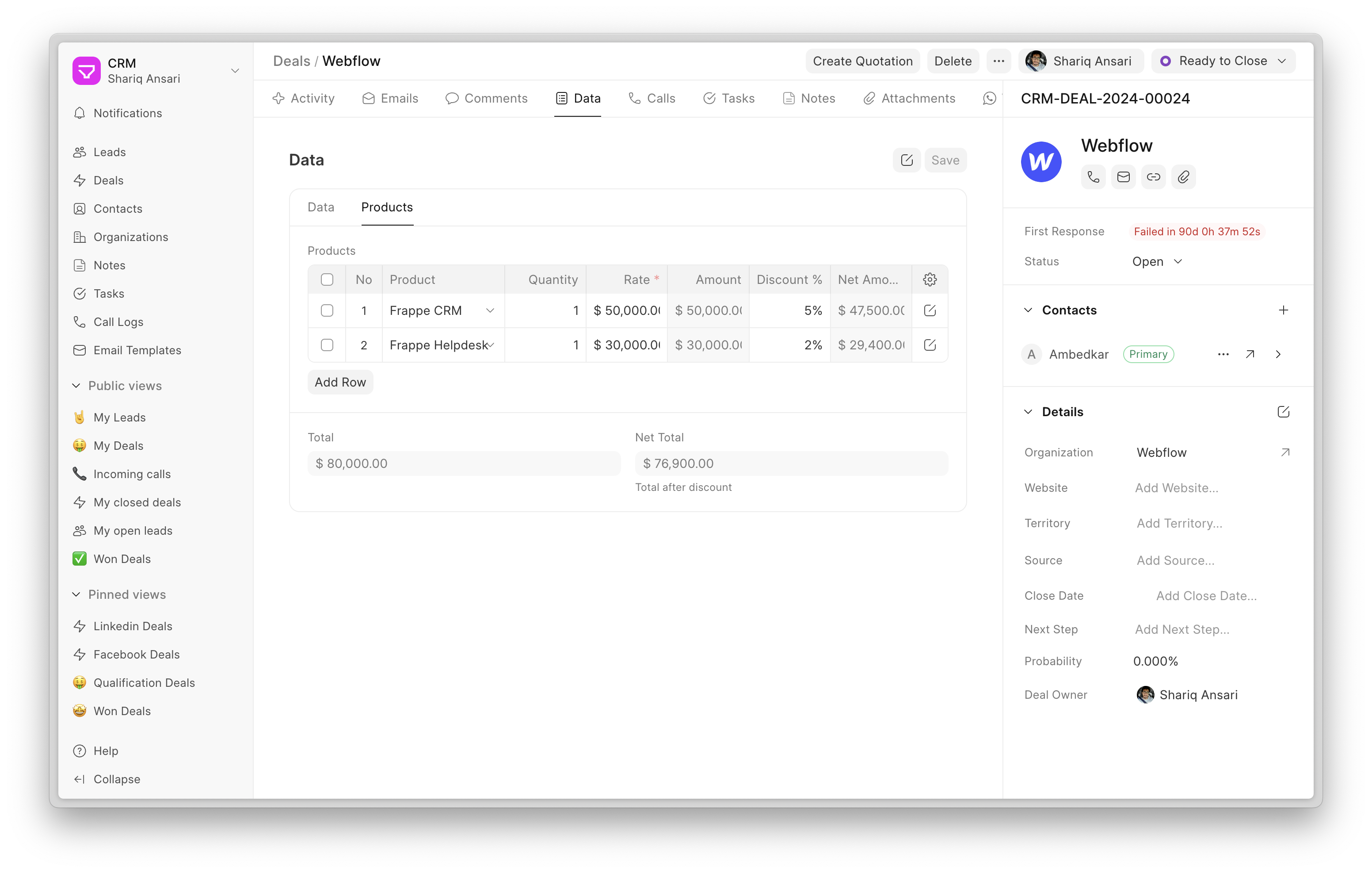Screen dimensions: 1372x873
Task: Switch to the Emails tab
Action: click(390, 99)
